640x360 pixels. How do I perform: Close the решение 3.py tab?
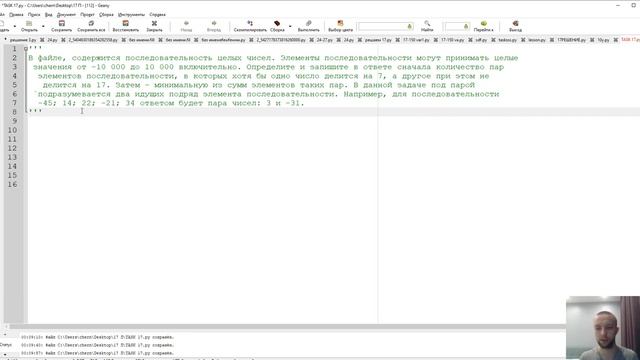(x=42, y=40)
